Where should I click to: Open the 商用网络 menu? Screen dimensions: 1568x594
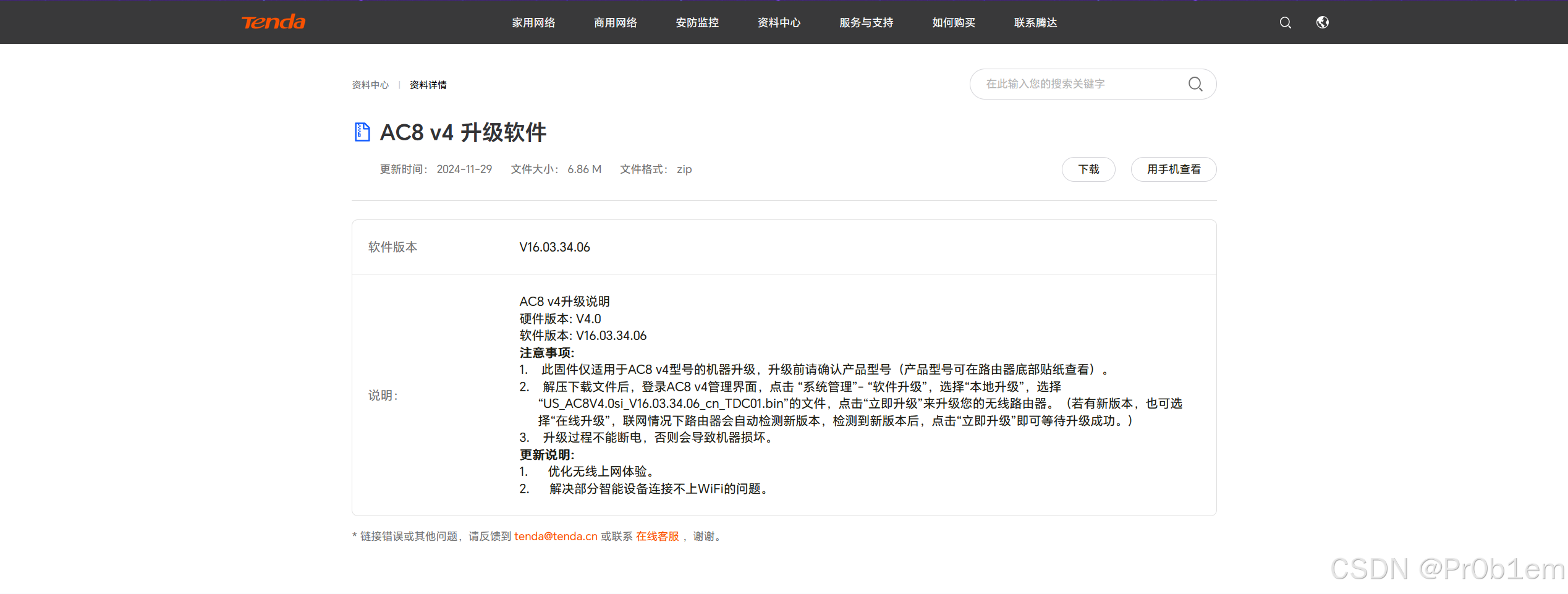tap(615, 23)
